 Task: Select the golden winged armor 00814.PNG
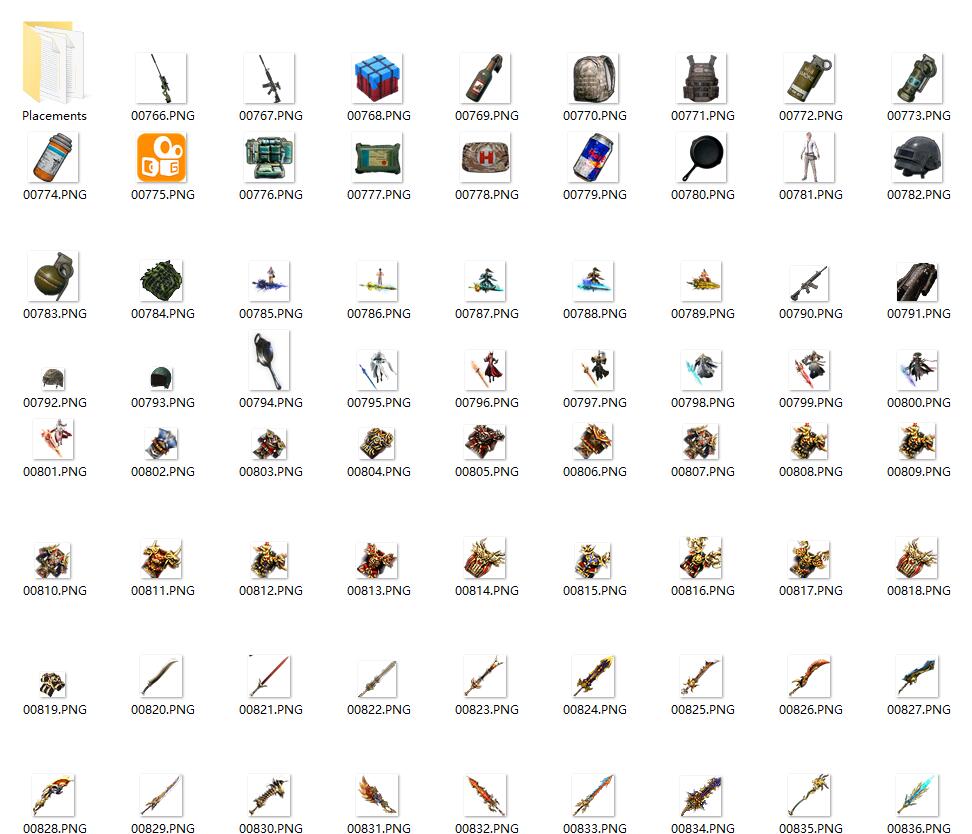(x=485, y=558)
